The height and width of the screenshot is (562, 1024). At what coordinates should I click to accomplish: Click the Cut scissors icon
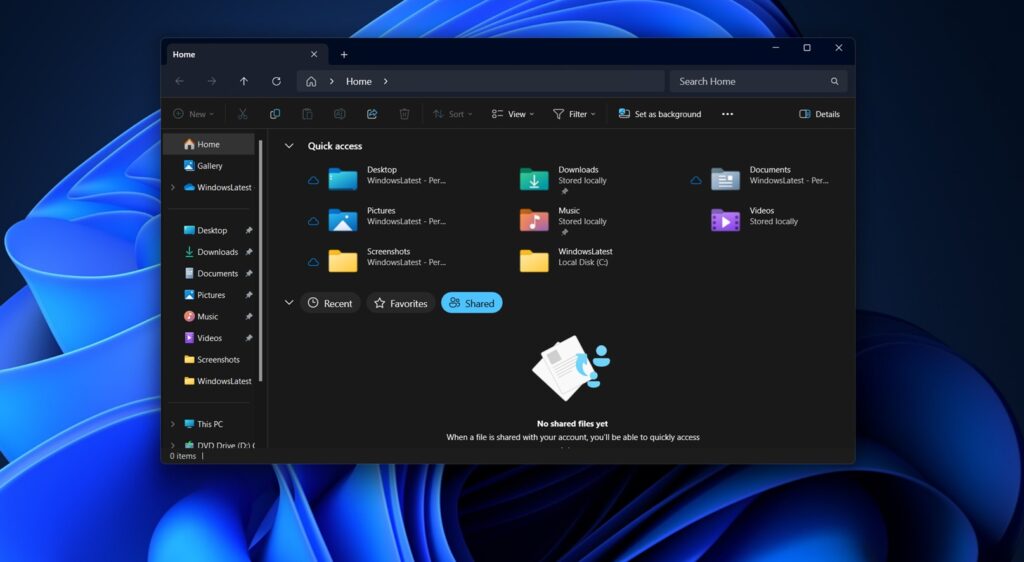click(243, 114)
